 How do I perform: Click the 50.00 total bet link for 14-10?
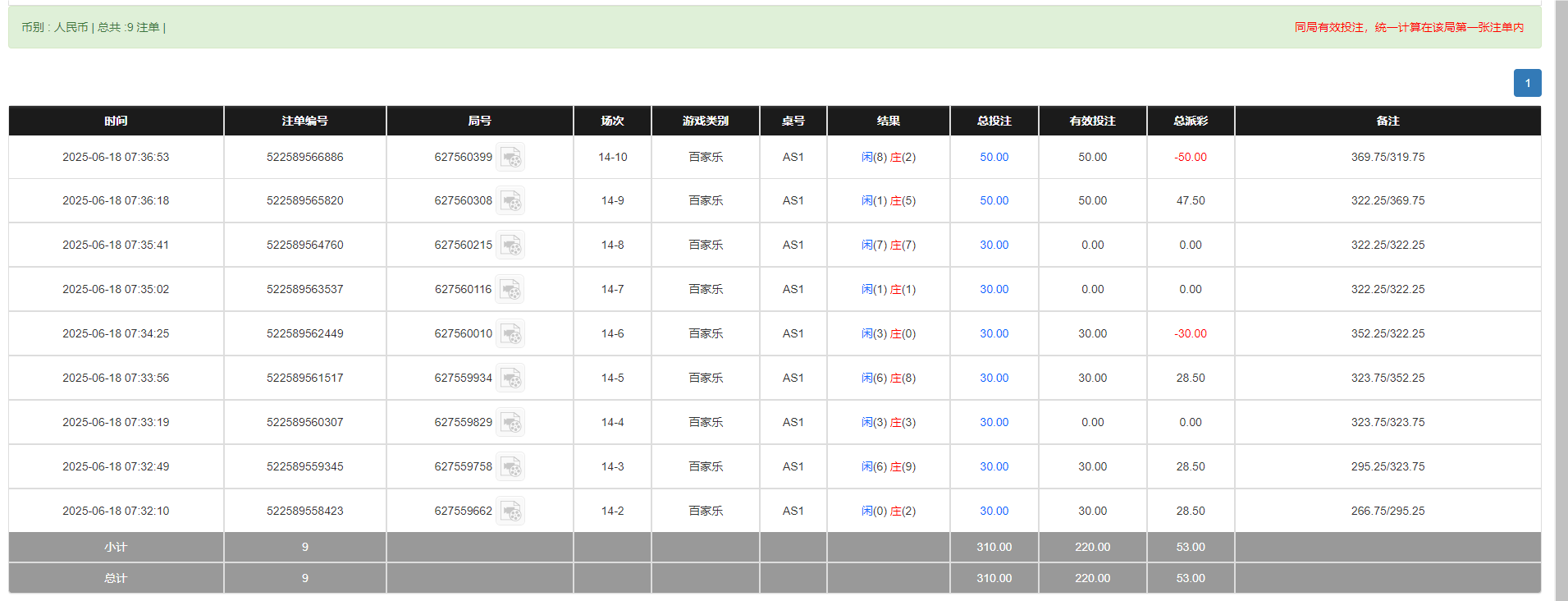tap(994, 157)
